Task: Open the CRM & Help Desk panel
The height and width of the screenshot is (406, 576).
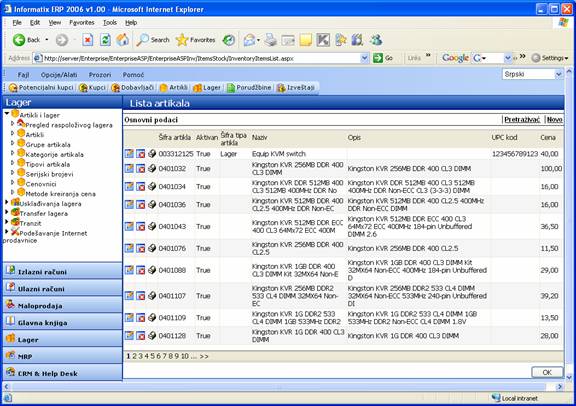Action: (62, 373)
